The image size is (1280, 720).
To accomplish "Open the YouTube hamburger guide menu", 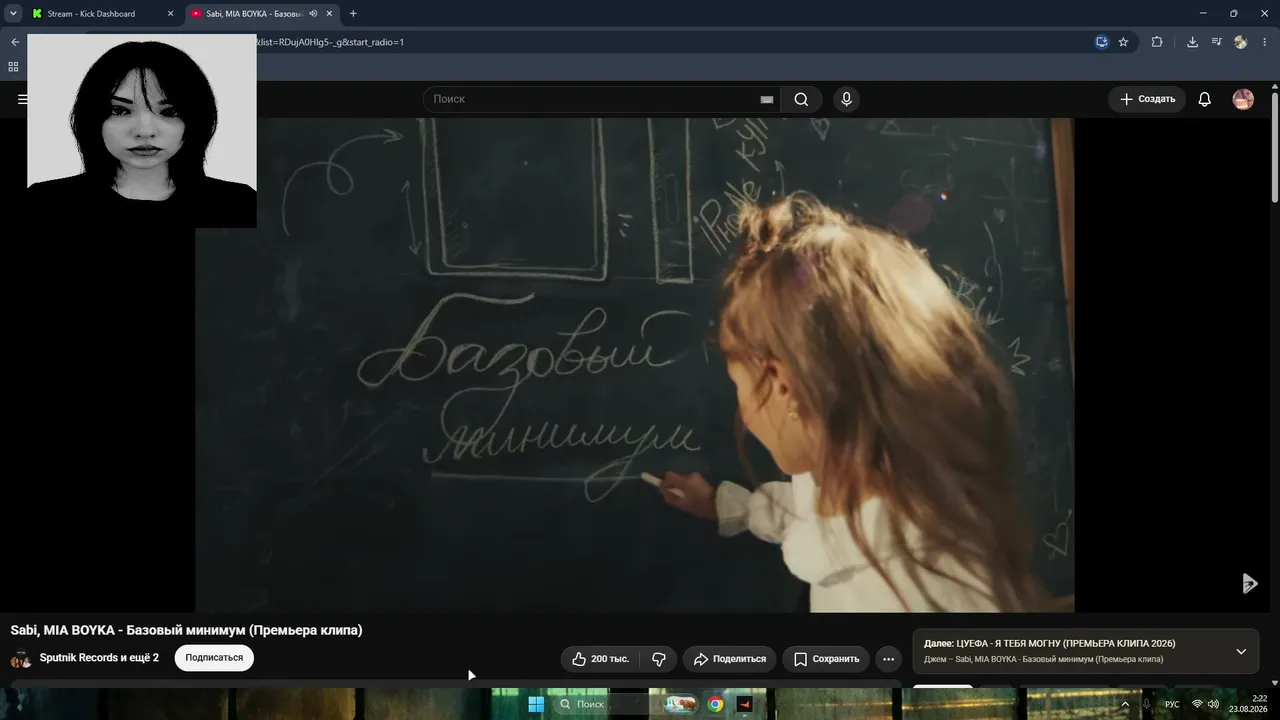I will [22, 99].
